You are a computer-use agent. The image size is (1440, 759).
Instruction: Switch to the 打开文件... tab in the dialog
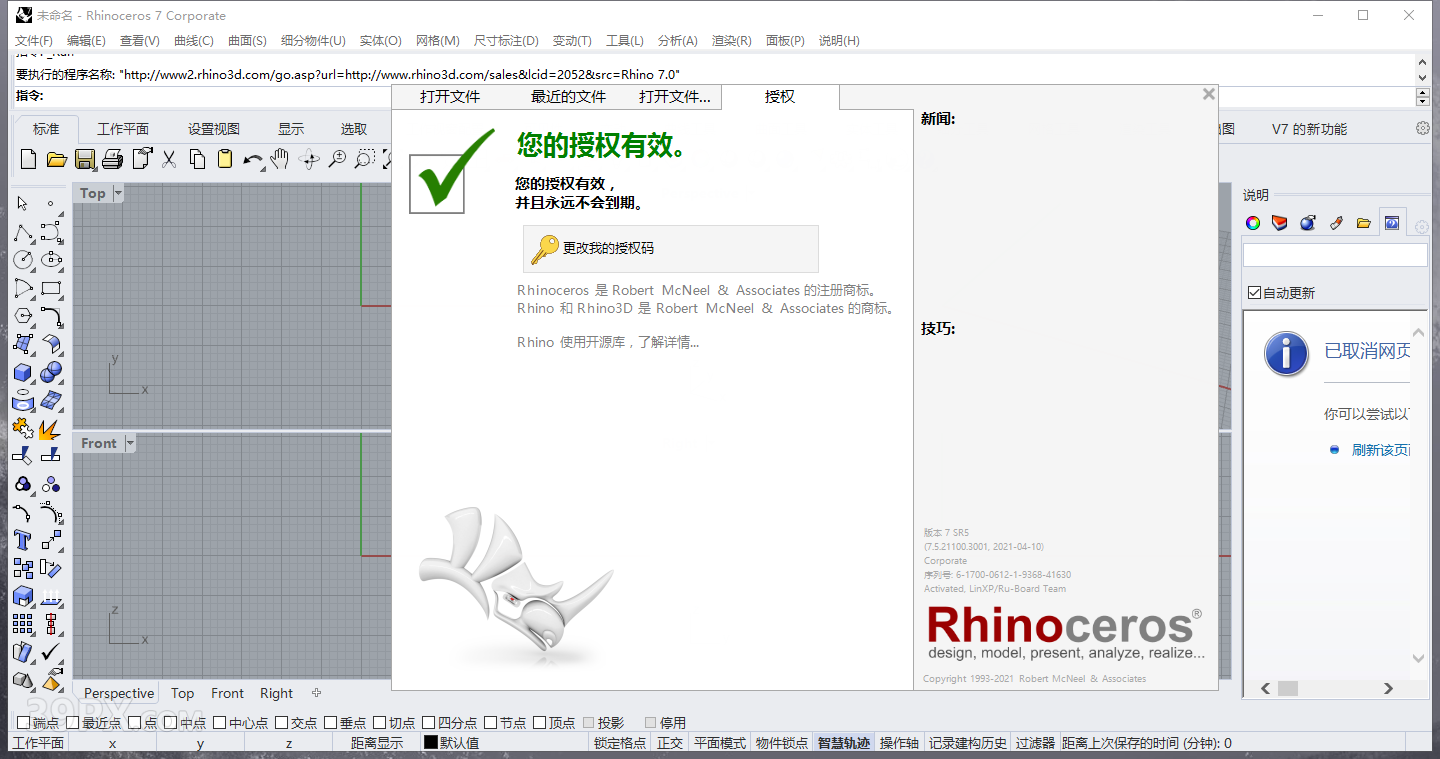point(675,97)
